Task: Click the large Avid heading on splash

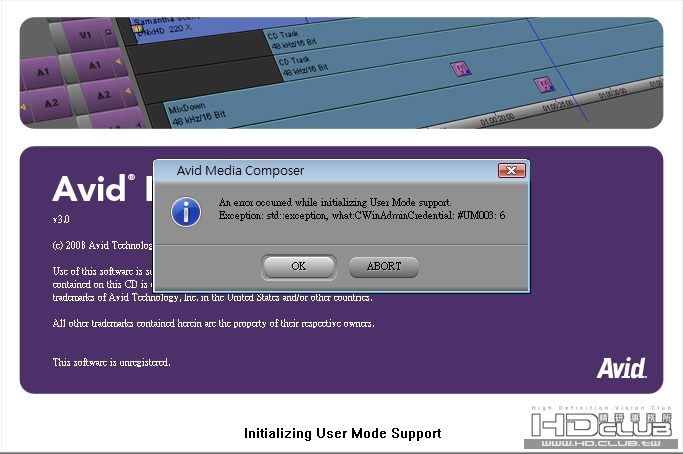Action: click(94, 189)
